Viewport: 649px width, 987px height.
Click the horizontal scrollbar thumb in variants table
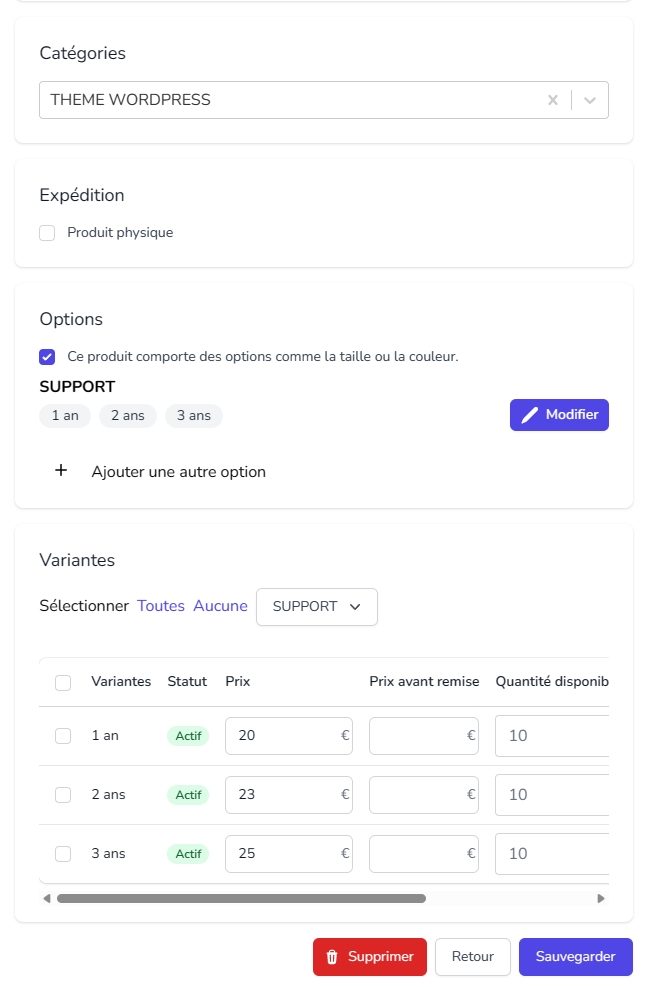tap(241, 898)
